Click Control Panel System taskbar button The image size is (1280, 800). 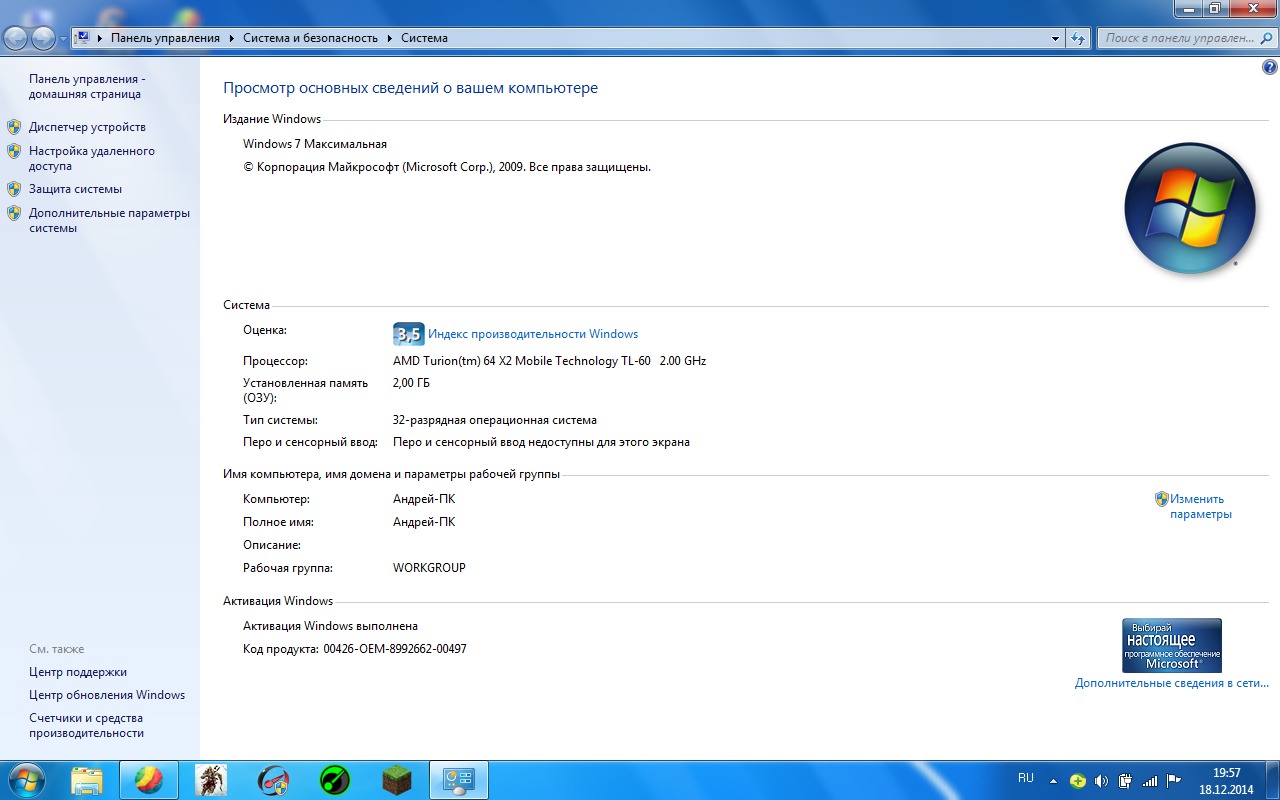click(x=459, y=780)
